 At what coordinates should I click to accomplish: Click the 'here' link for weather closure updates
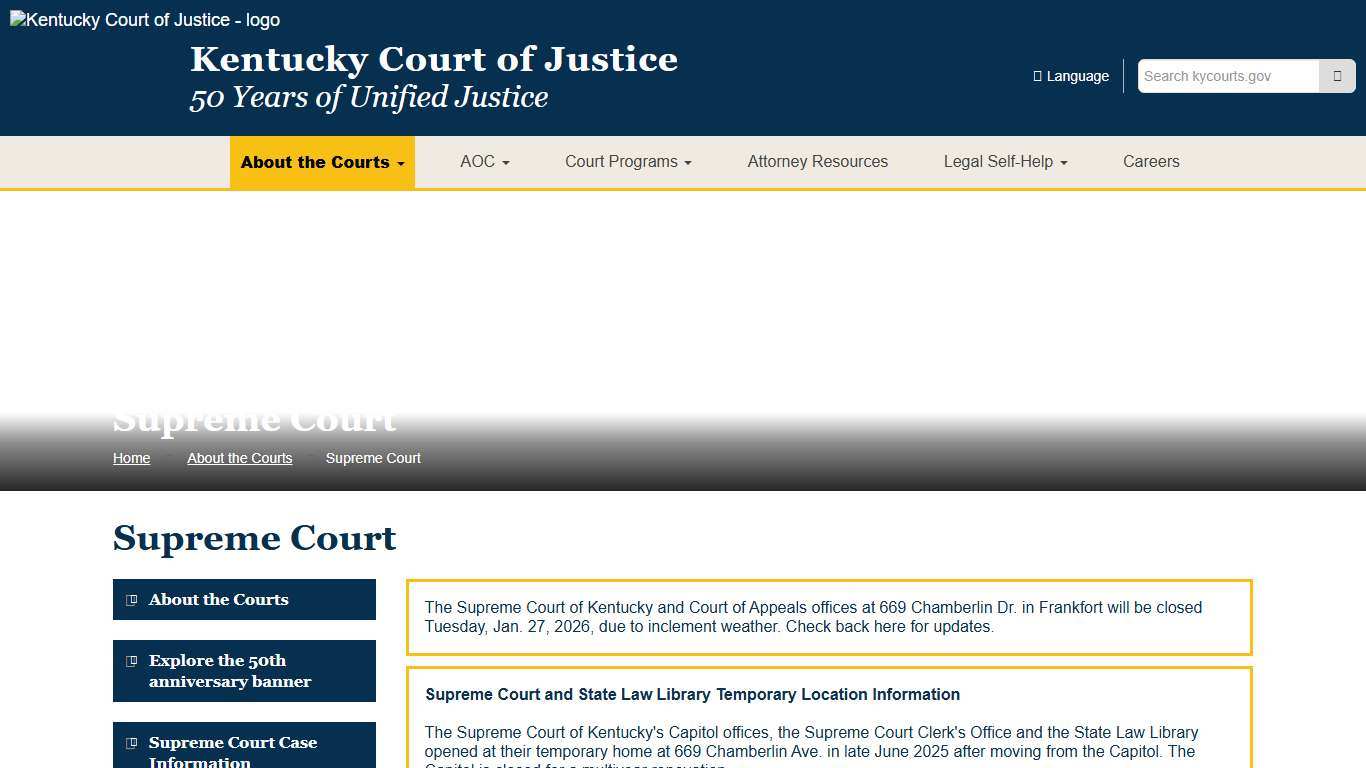pyautogui.click(x=885, y=626)
